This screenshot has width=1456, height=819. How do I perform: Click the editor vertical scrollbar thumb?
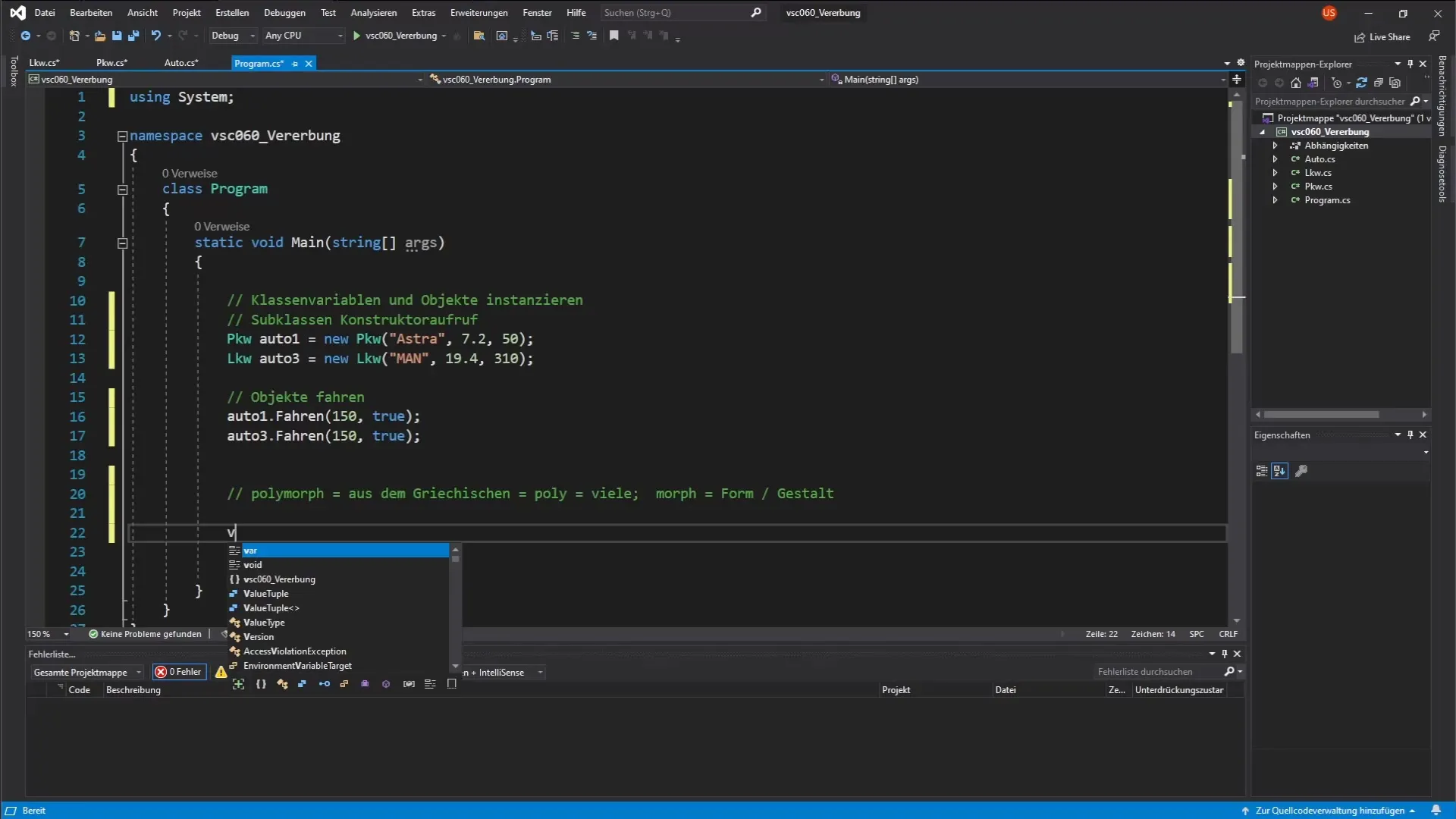coord(1237,227)
